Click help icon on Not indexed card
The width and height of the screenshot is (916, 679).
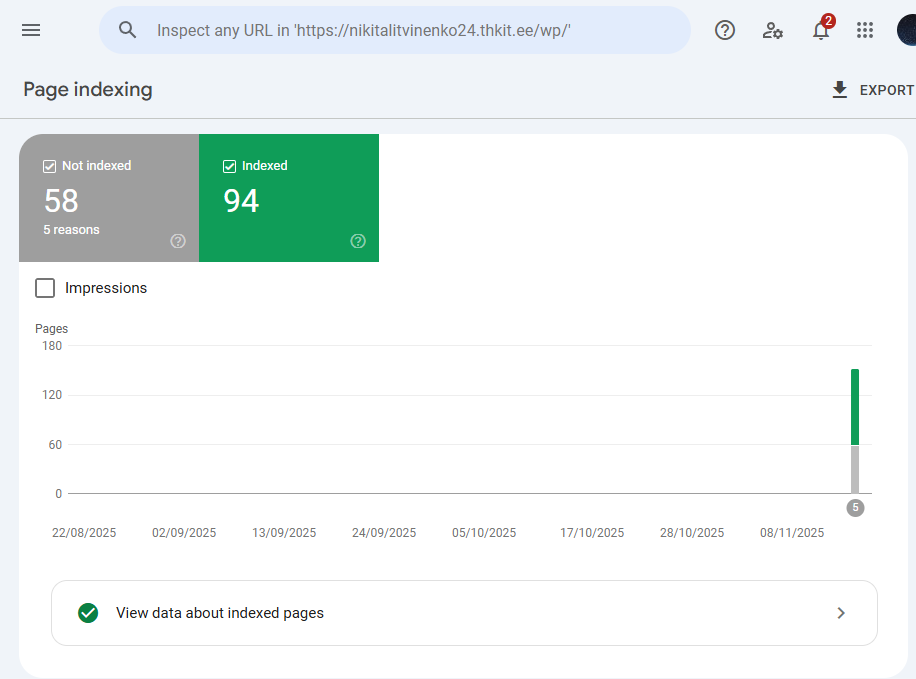pos(178,241)
